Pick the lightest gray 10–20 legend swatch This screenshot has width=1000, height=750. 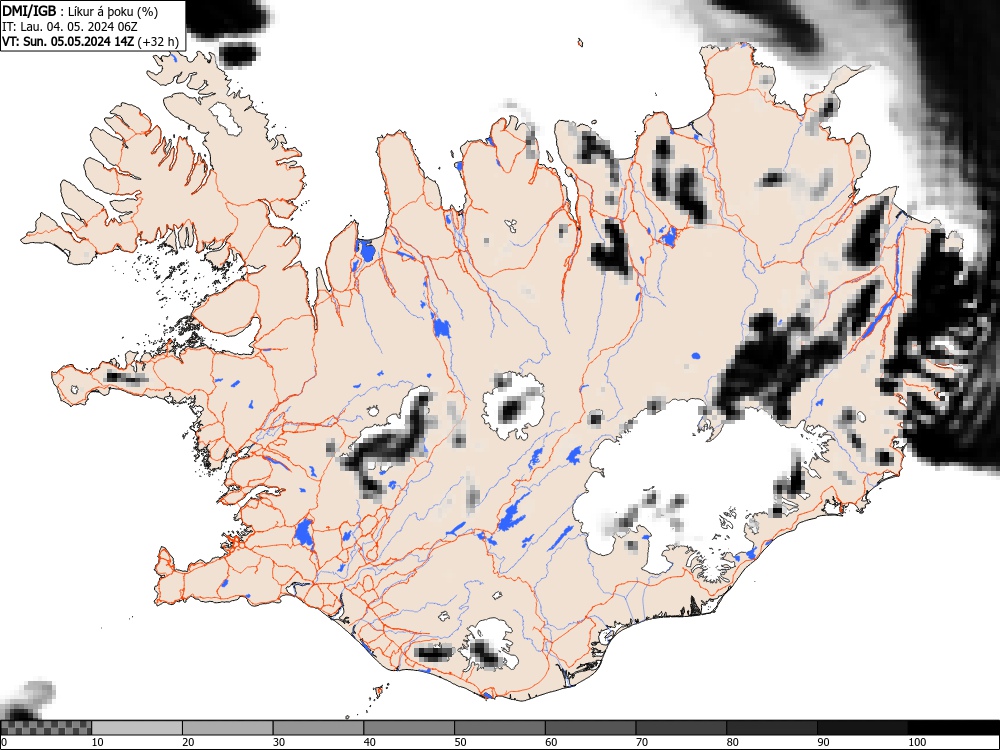coord(136,727)
